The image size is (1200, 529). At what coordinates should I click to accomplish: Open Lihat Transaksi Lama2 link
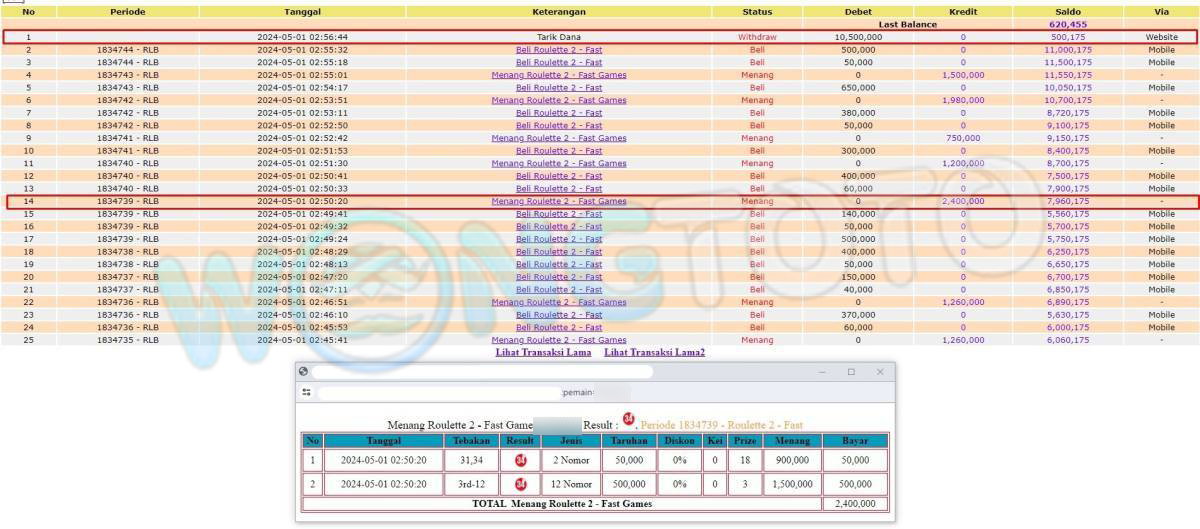654,353
